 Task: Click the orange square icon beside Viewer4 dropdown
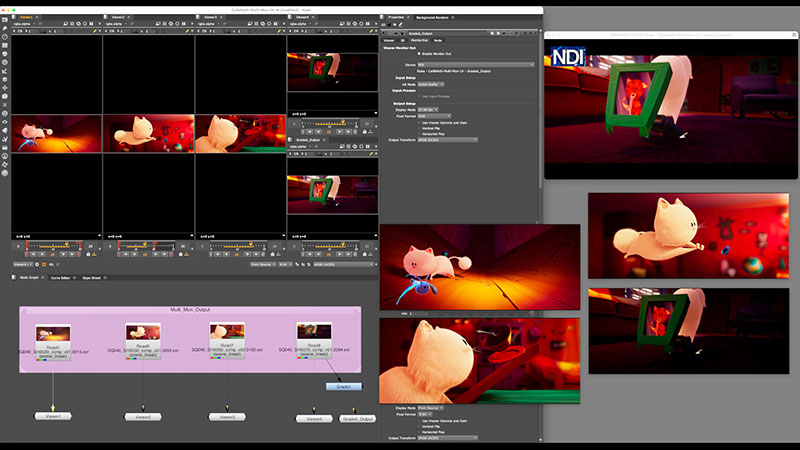click(44, 264)
